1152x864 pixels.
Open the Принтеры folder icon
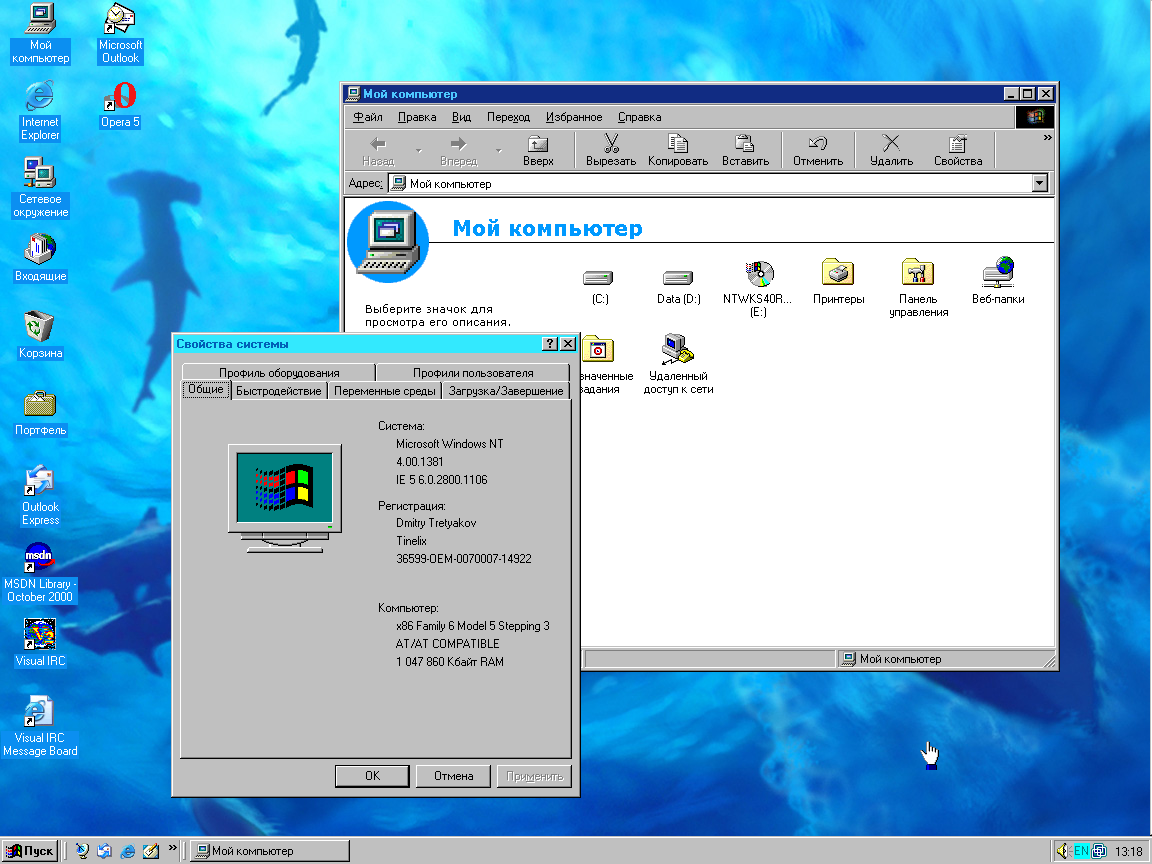[x=838, y=273]
